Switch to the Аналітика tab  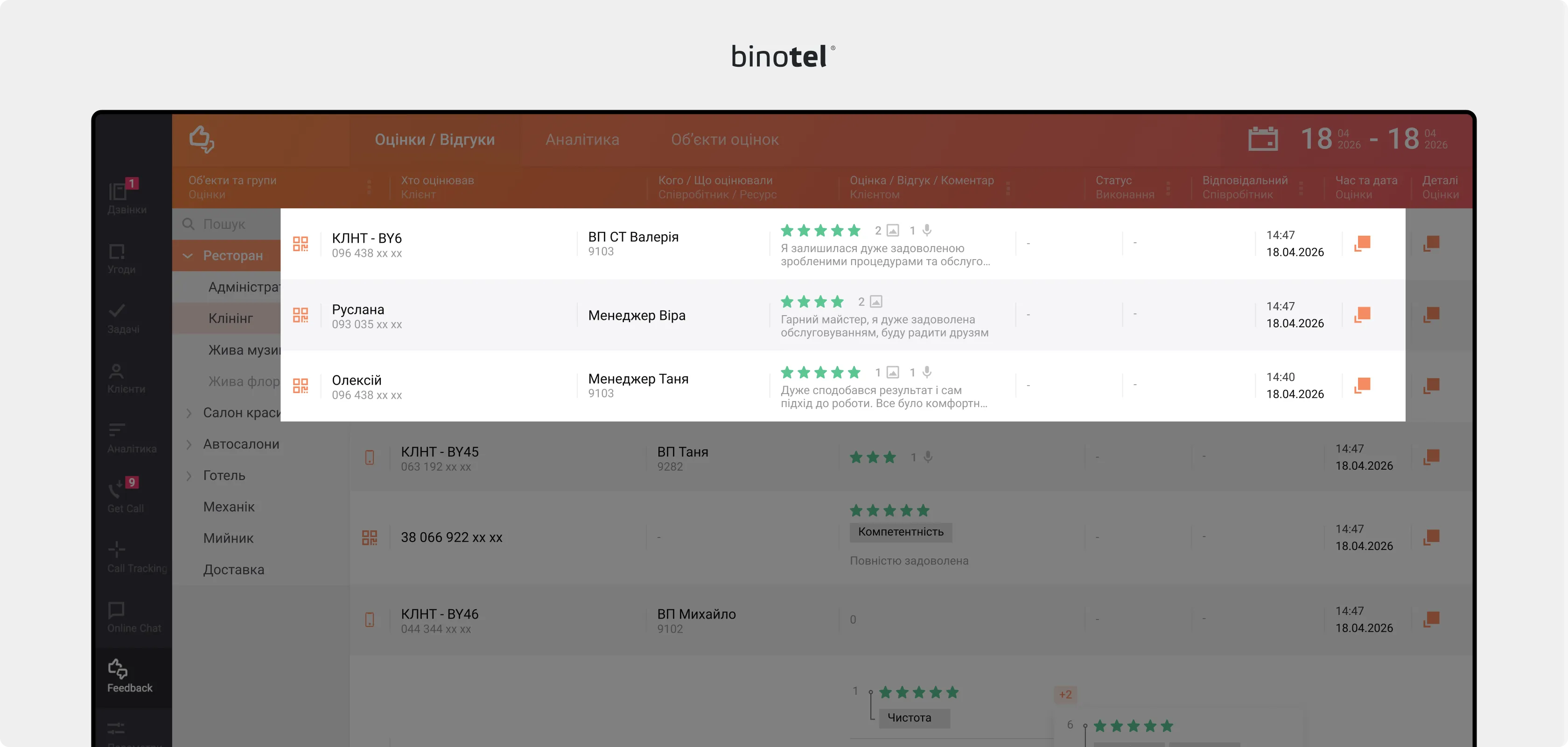(x=582, y=140)
